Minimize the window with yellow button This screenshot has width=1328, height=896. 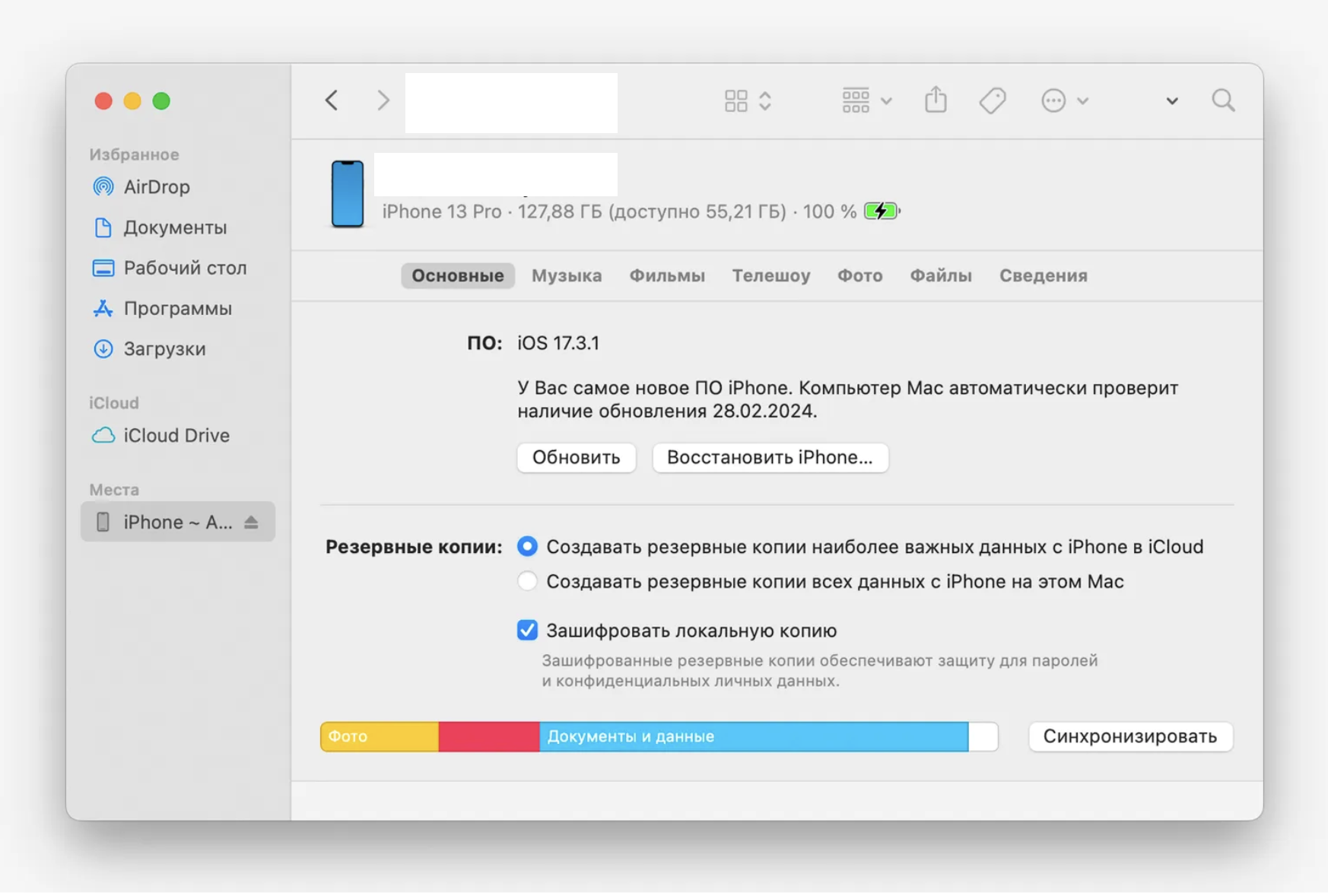tap(132, 100)
